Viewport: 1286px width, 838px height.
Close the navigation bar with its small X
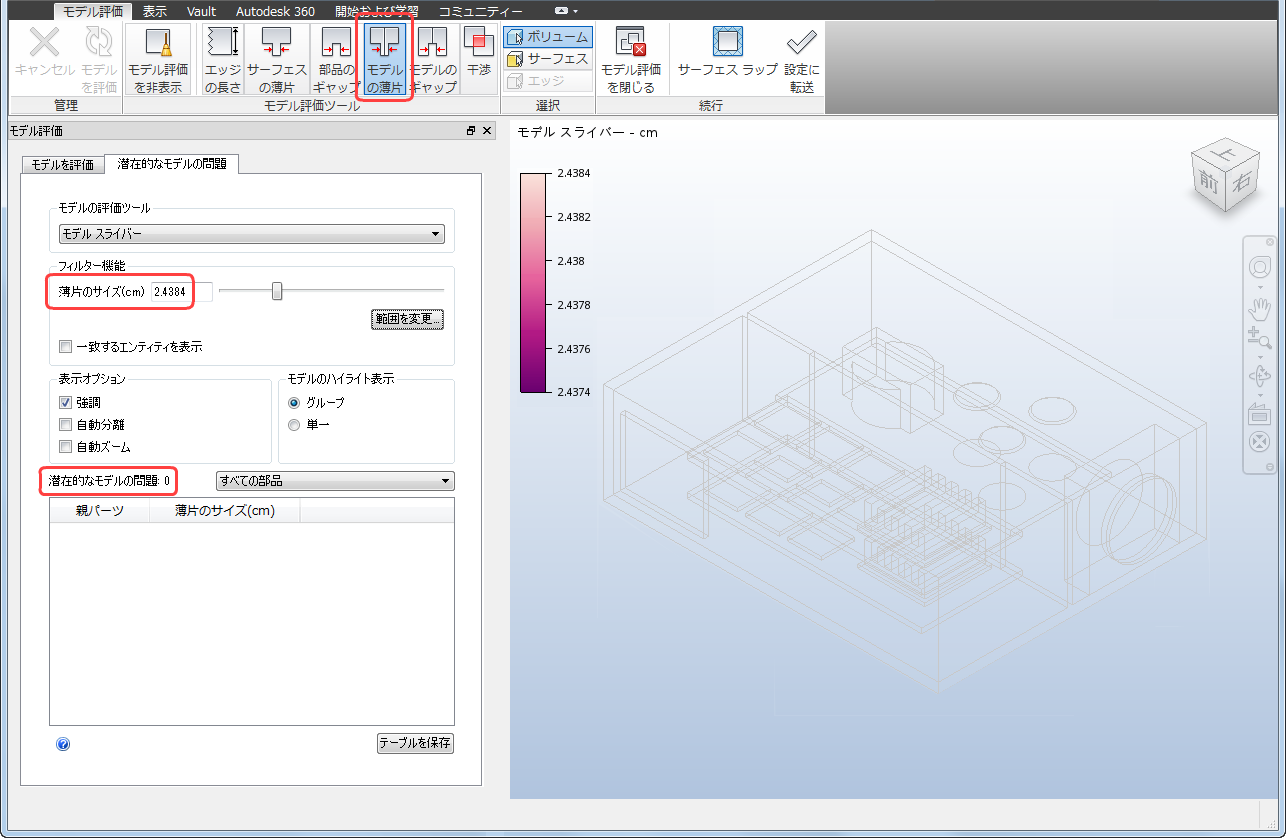coord(1270,242)
